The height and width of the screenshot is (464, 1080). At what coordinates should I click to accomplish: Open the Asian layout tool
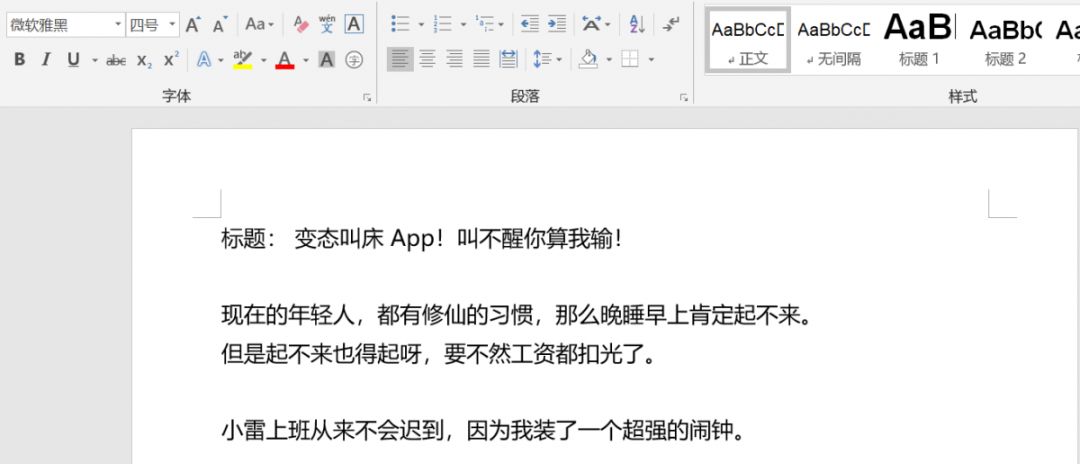point(590,24)
